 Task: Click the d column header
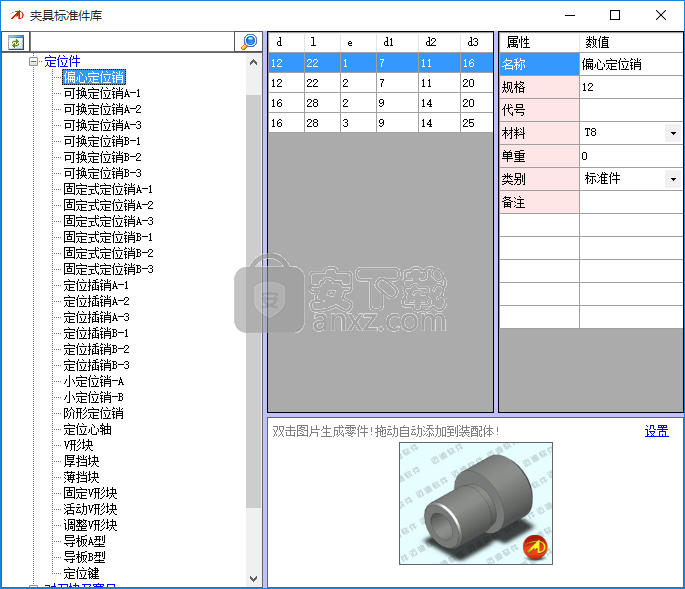click(286, 42)
